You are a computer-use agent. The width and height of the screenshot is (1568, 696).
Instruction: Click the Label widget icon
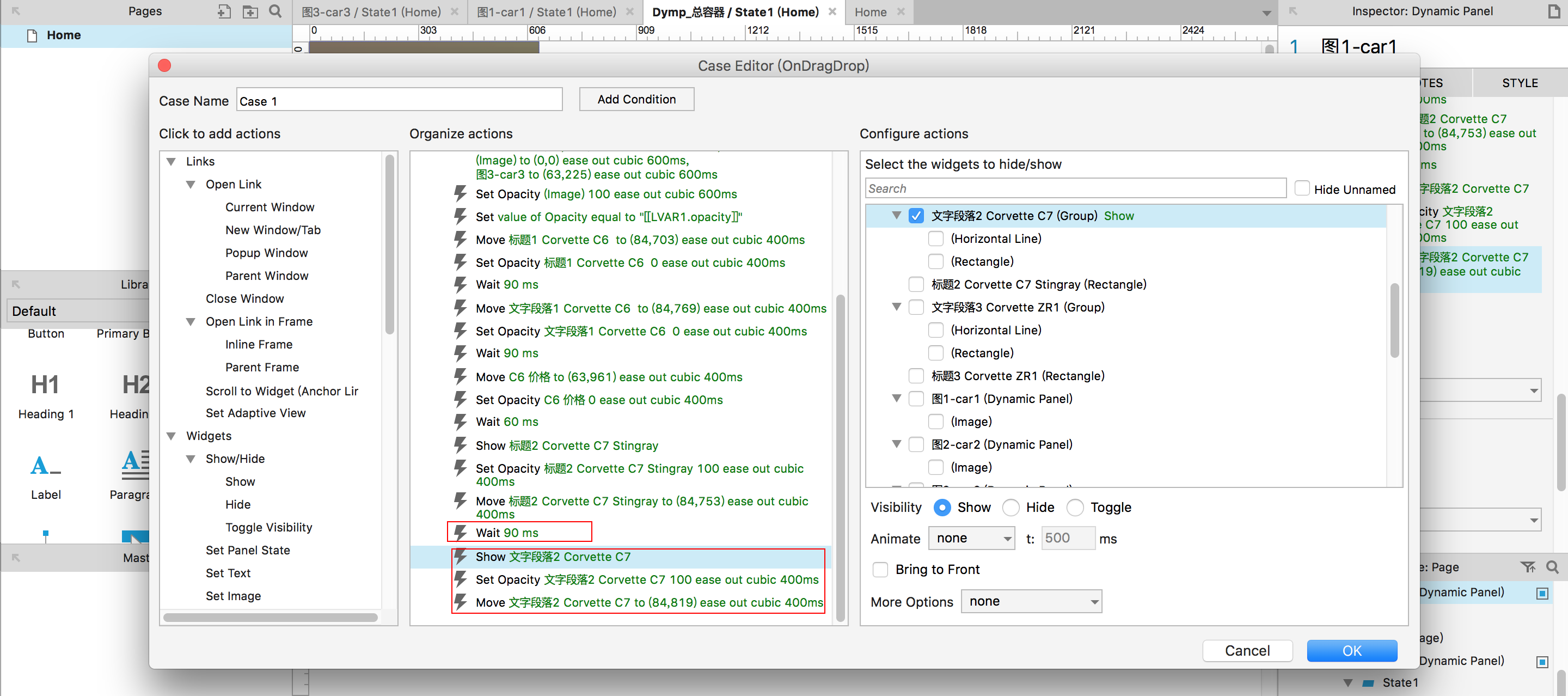[x=45, y=466]
